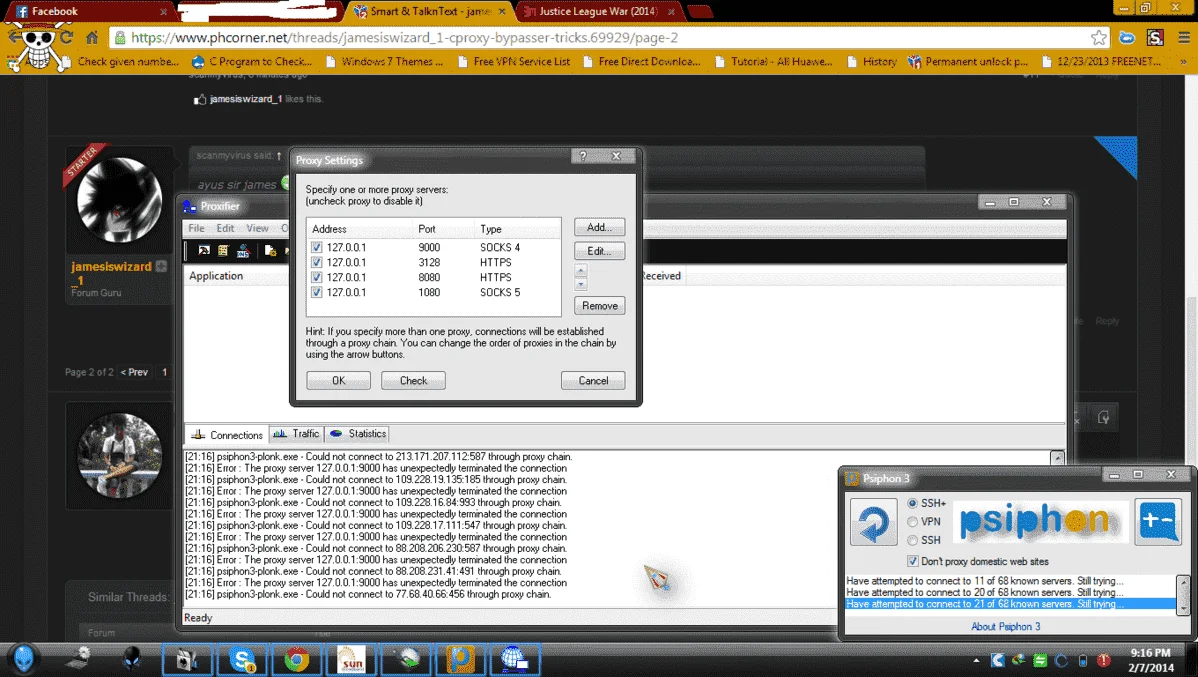Open Windows 7 Themes bookmark
The image size is (1198, 677).
pos(384,61)
